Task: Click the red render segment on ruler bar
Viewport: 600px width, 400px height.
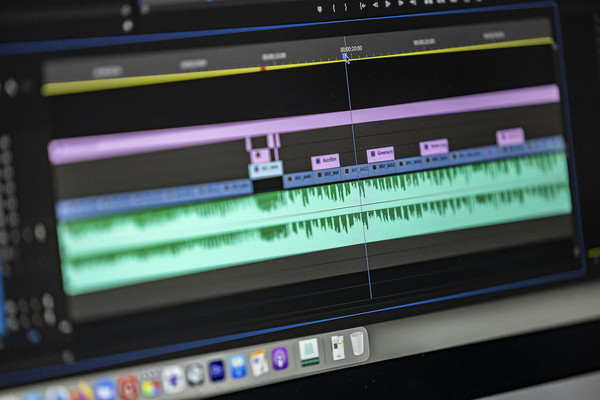Action: point(263,69)
